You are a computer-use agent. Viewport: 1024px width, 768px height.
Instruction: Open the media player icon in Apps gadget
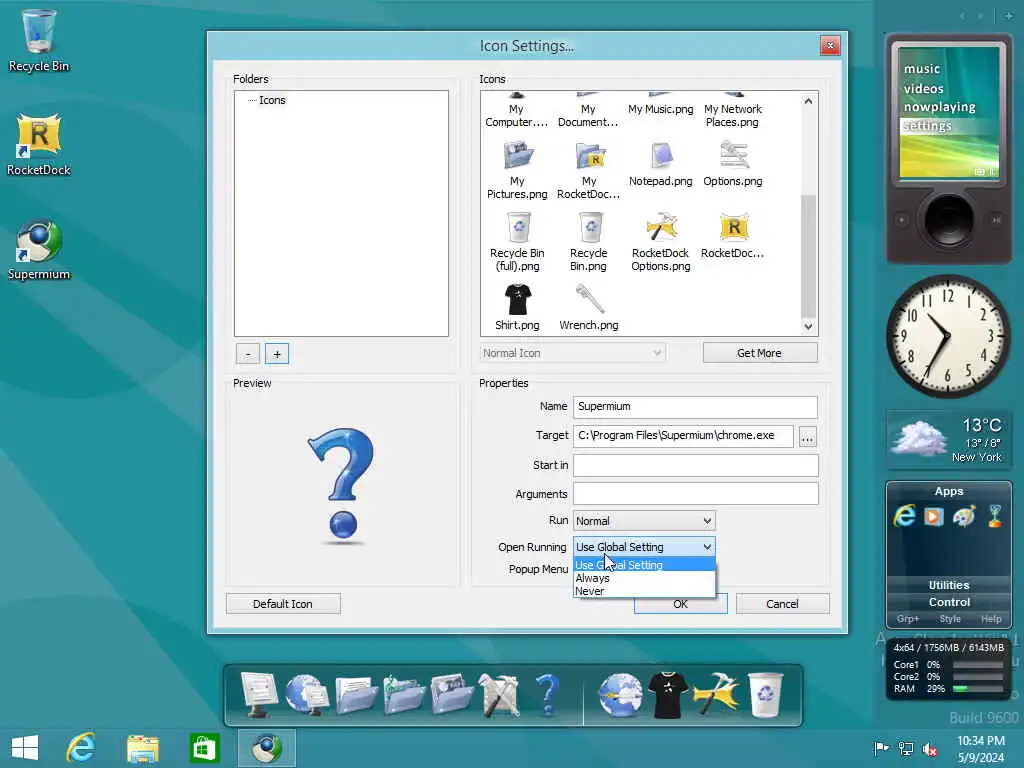coord(934,517)
